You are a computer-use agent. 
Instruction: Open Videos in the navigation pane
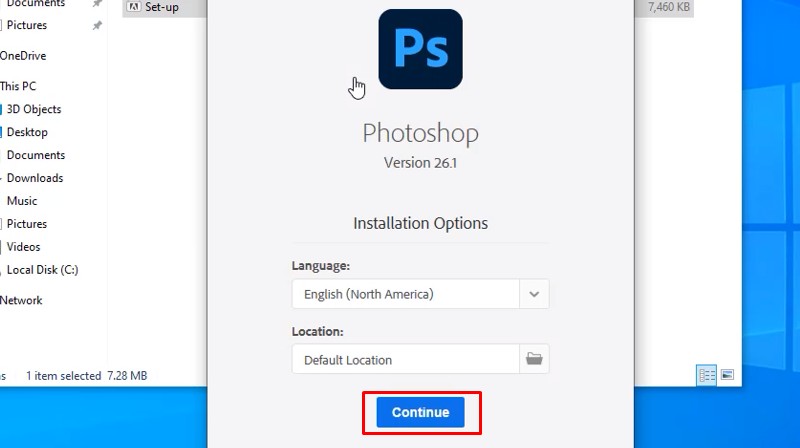click(x=24, y=247)
